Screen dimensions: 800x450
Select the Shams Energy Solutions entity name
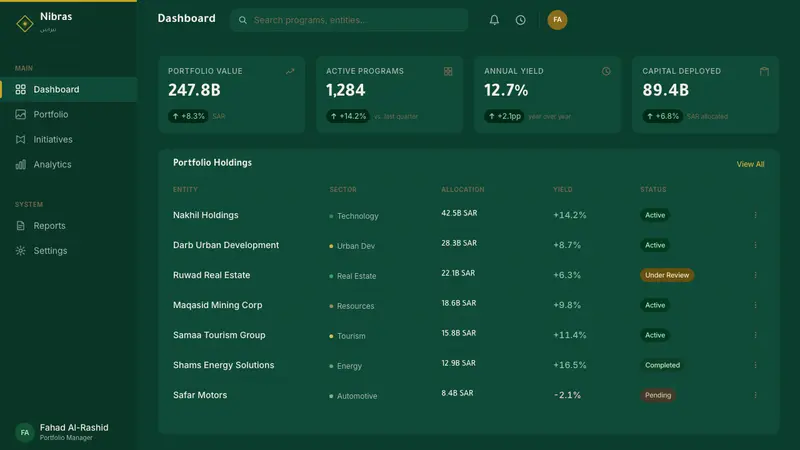click(223, 365)
